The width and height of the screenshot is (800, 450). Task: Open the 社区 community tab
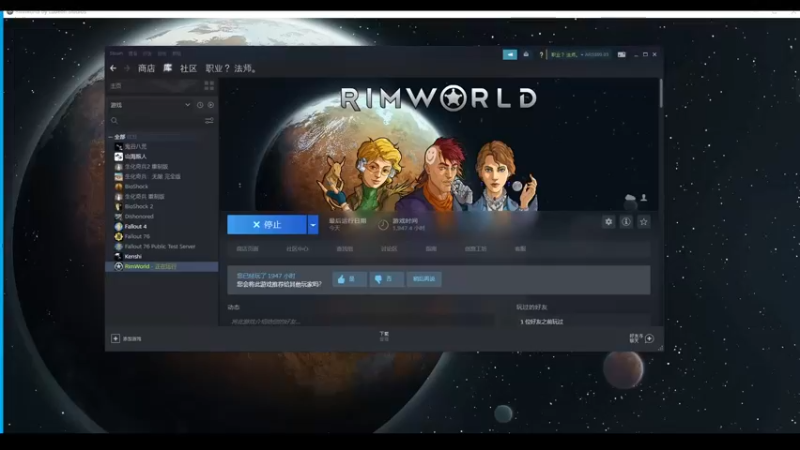click(x=188, y=68)
